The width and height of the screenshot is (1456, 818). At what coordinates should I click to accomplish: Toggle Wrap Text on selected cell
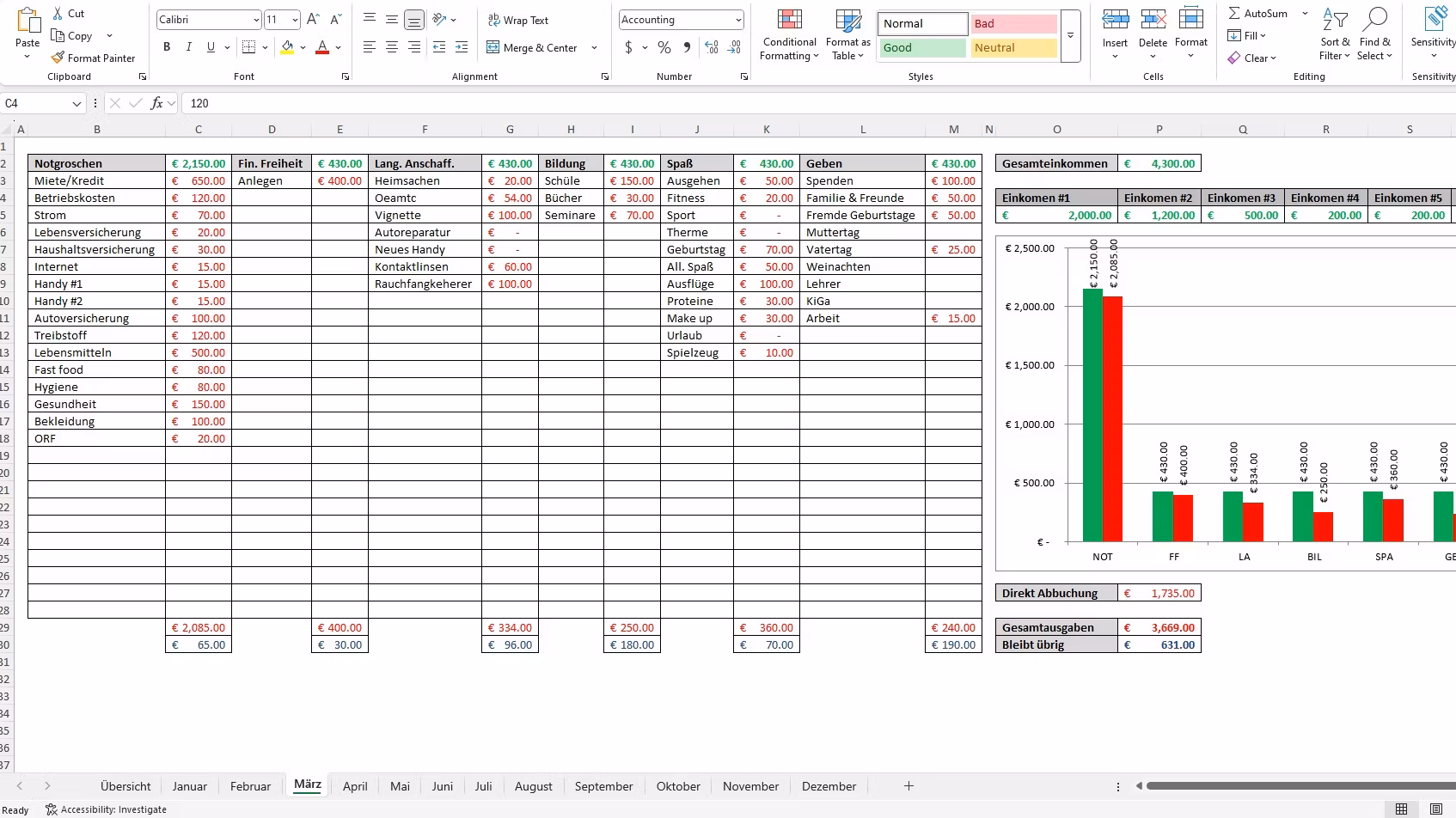518,20
